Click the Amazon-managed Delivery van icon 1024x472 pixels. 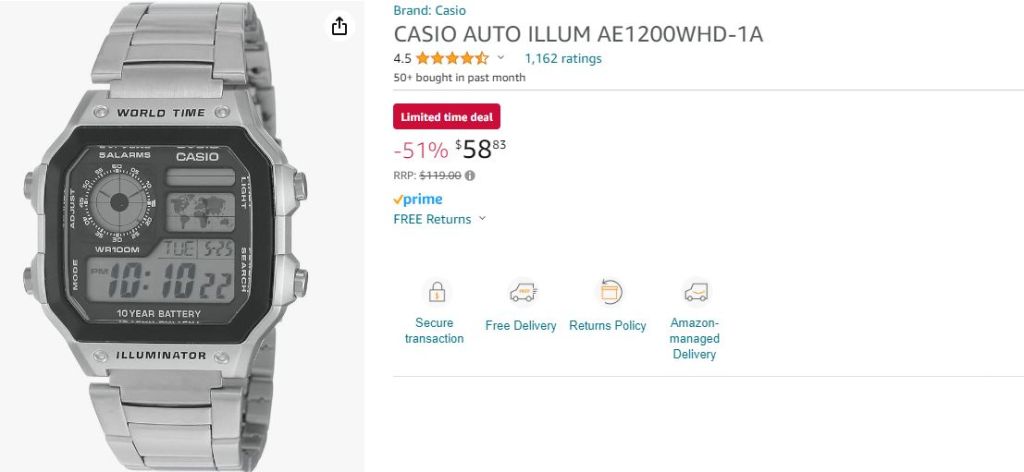(695, 292)
